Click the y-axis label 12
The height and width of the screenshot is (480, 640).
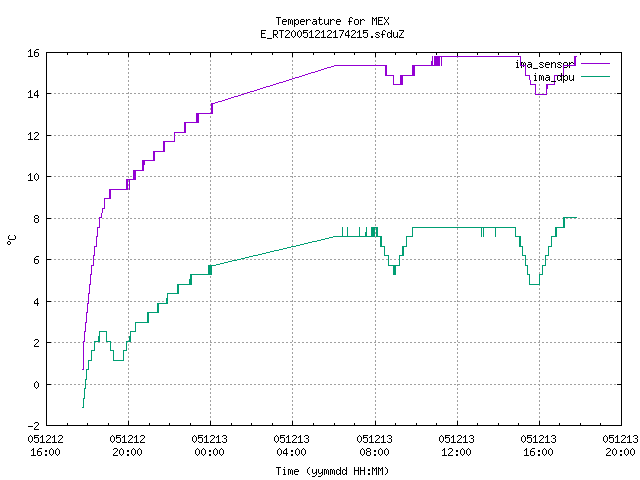33,136
